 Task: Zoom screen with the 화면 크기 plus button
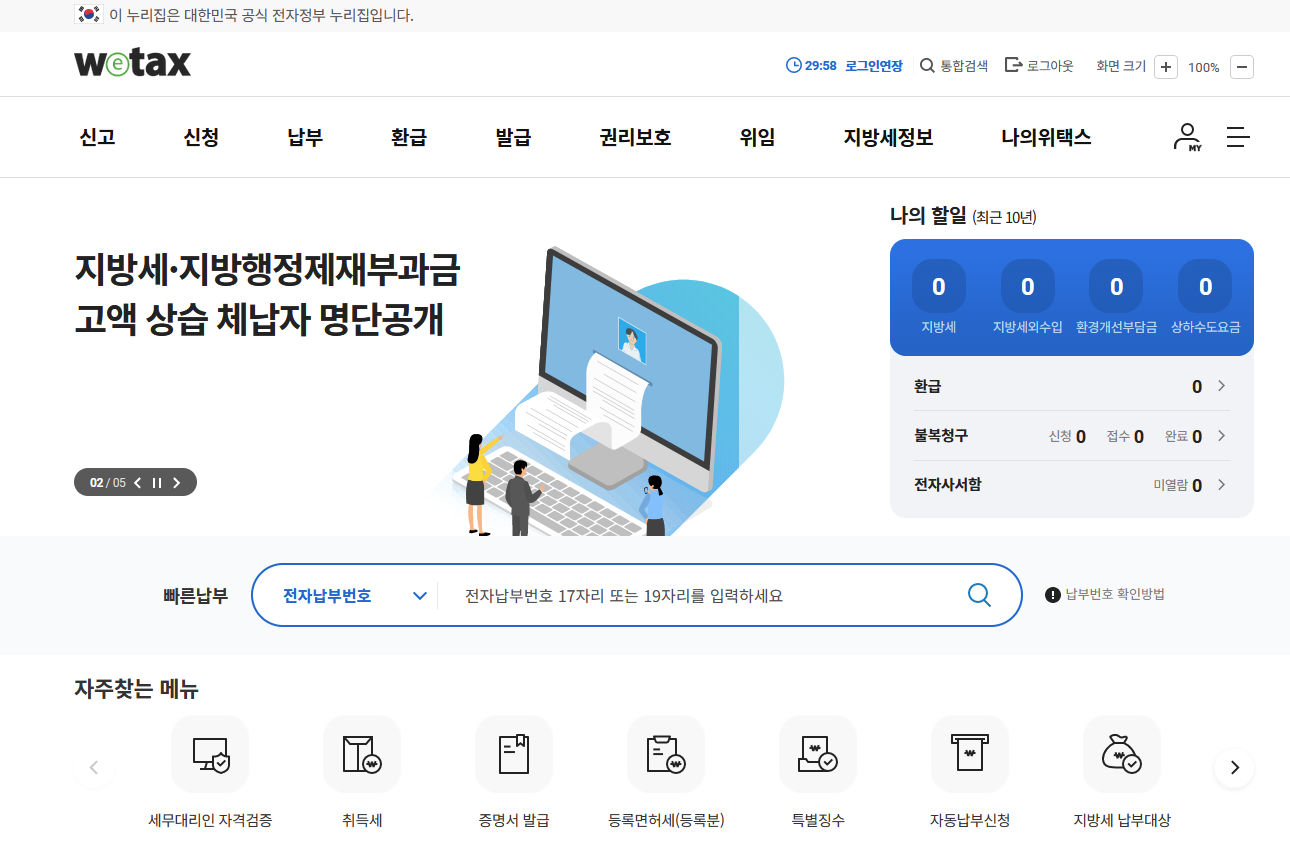tap(1165, 66)
